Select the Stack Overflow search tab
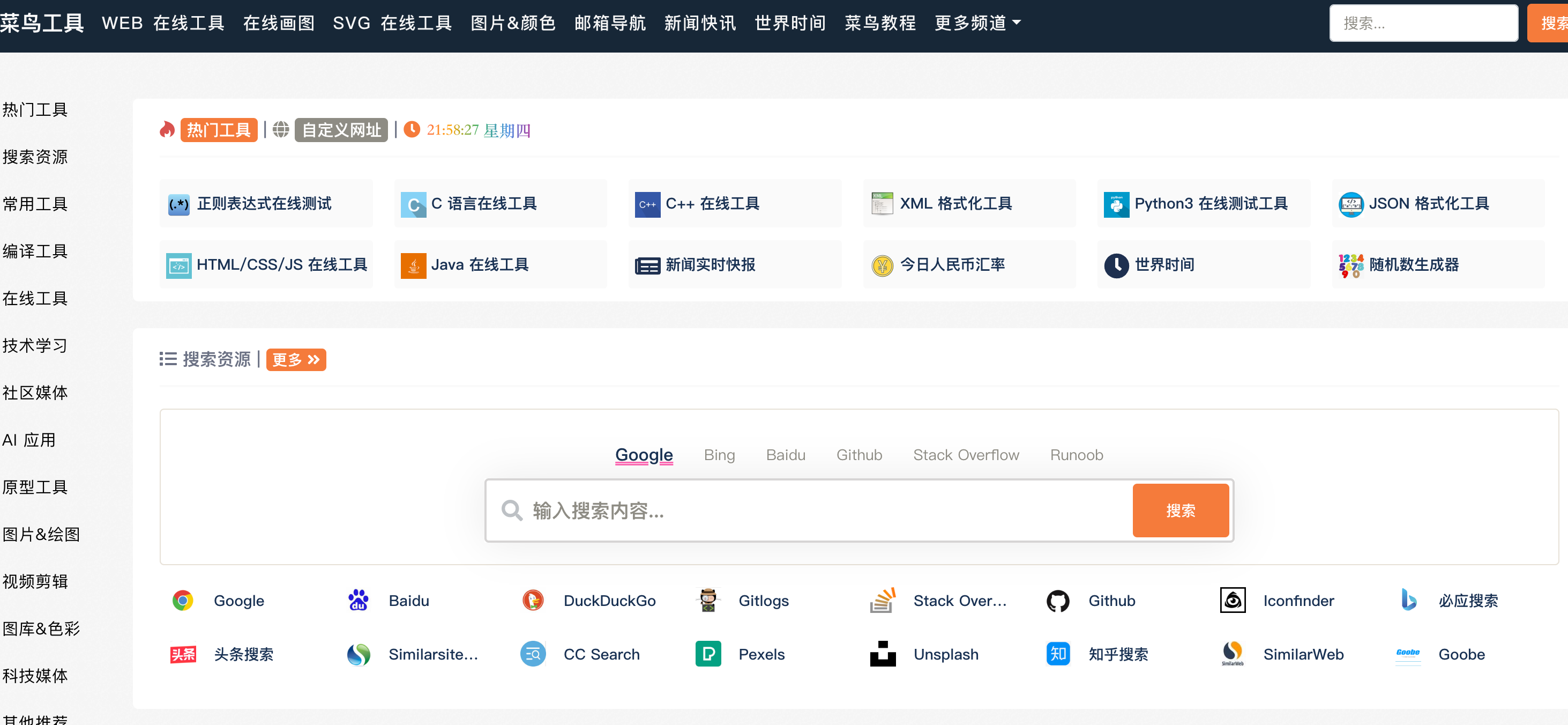This screenshot has height=725, width=1568. [965, 455]
